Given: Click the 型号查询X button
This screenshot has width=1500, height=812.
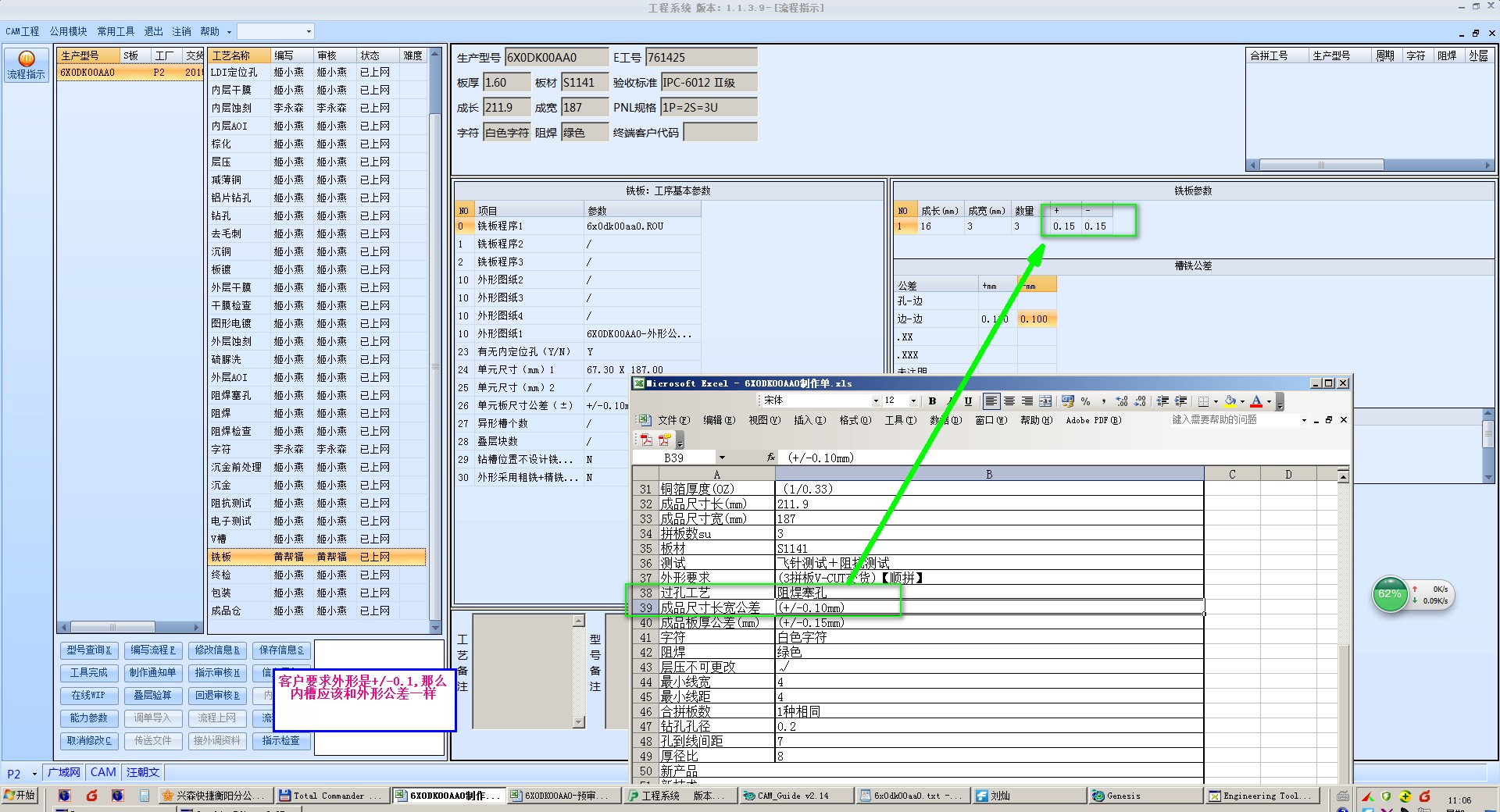Looking at the screenshot, I should pos(89,650).
